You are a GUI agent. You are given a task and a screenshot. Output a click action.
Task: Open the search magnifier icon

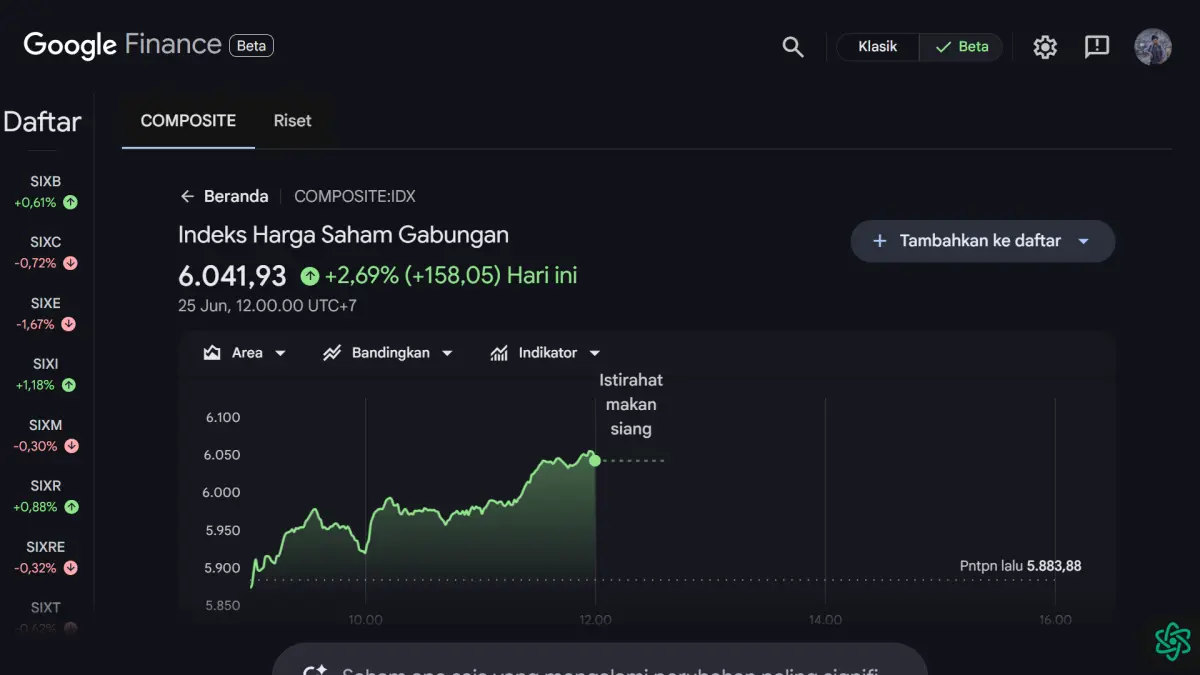tap(793, 47)
